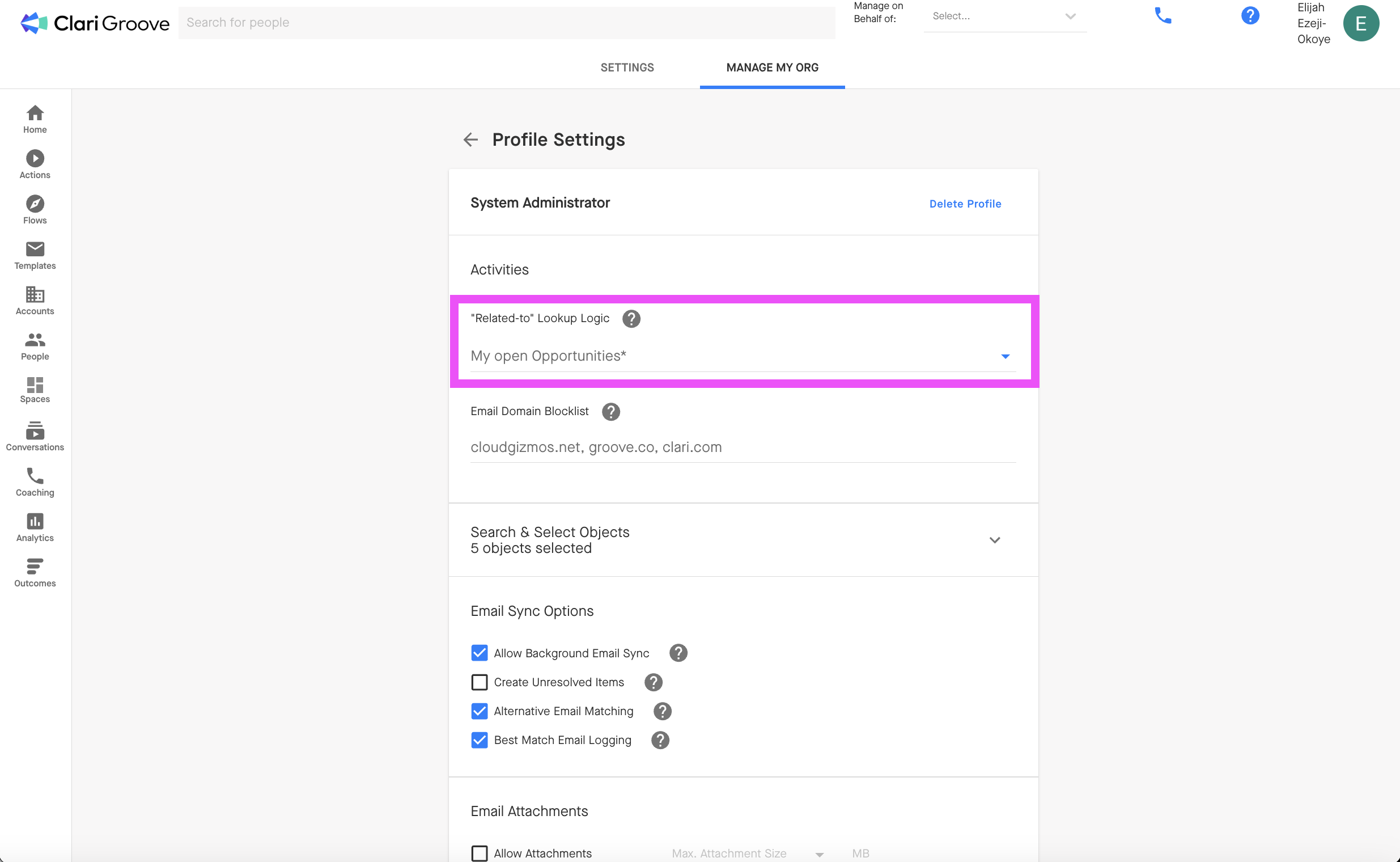Click the Delete Profile link
1400x862 pixels.
[x=965, y=204]
